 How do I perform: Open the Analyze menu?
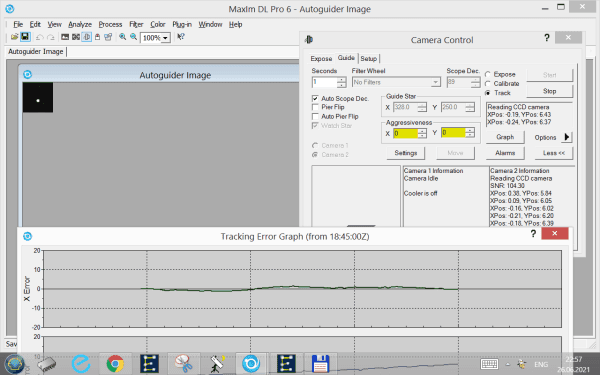coord(80,24)
